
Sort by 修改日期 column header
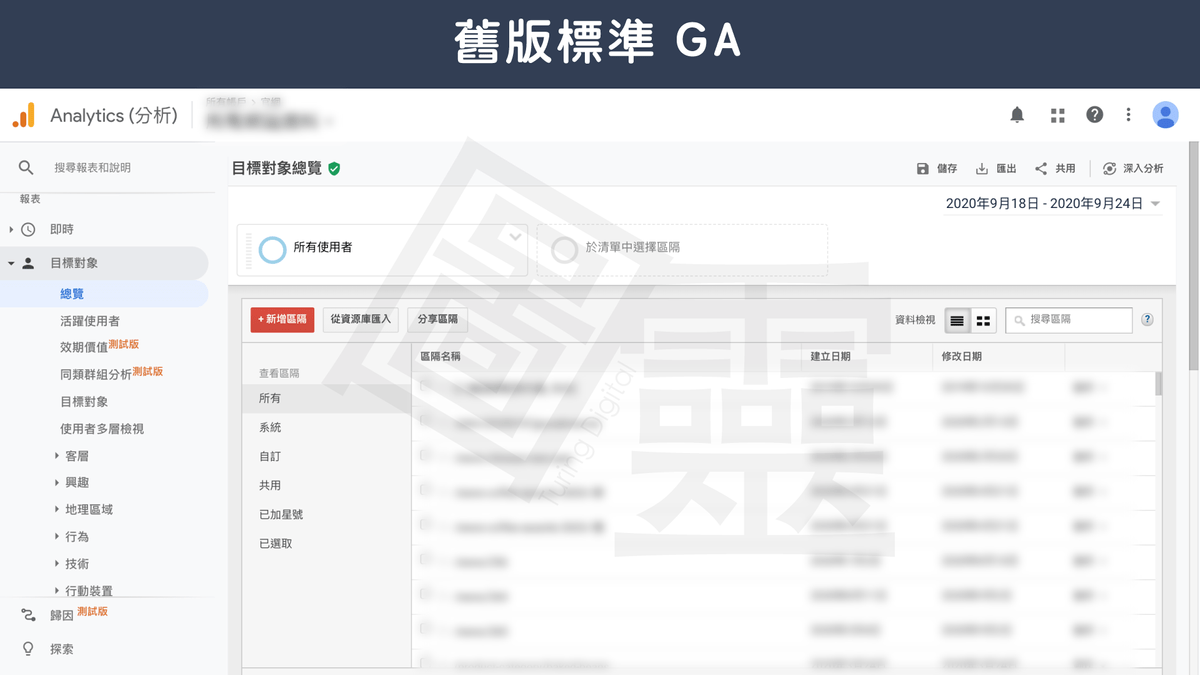962,356
